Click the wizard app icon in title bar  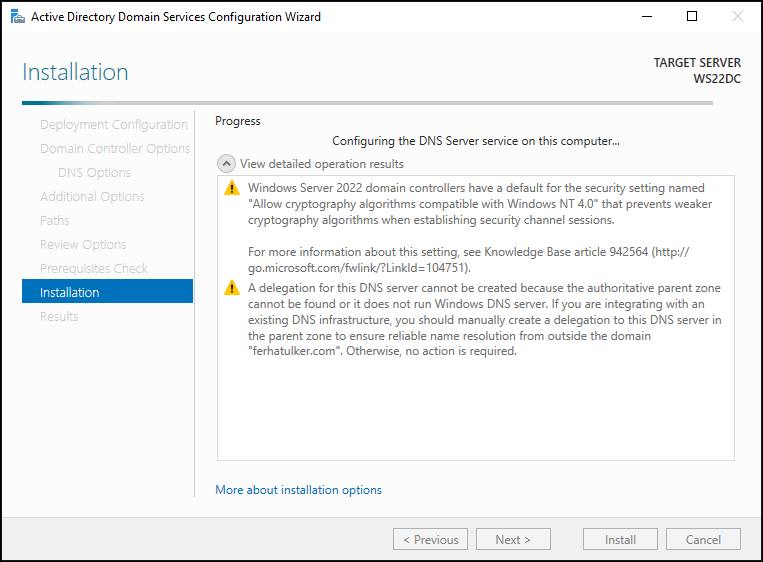pyautogui.click(x=18, y=17)
